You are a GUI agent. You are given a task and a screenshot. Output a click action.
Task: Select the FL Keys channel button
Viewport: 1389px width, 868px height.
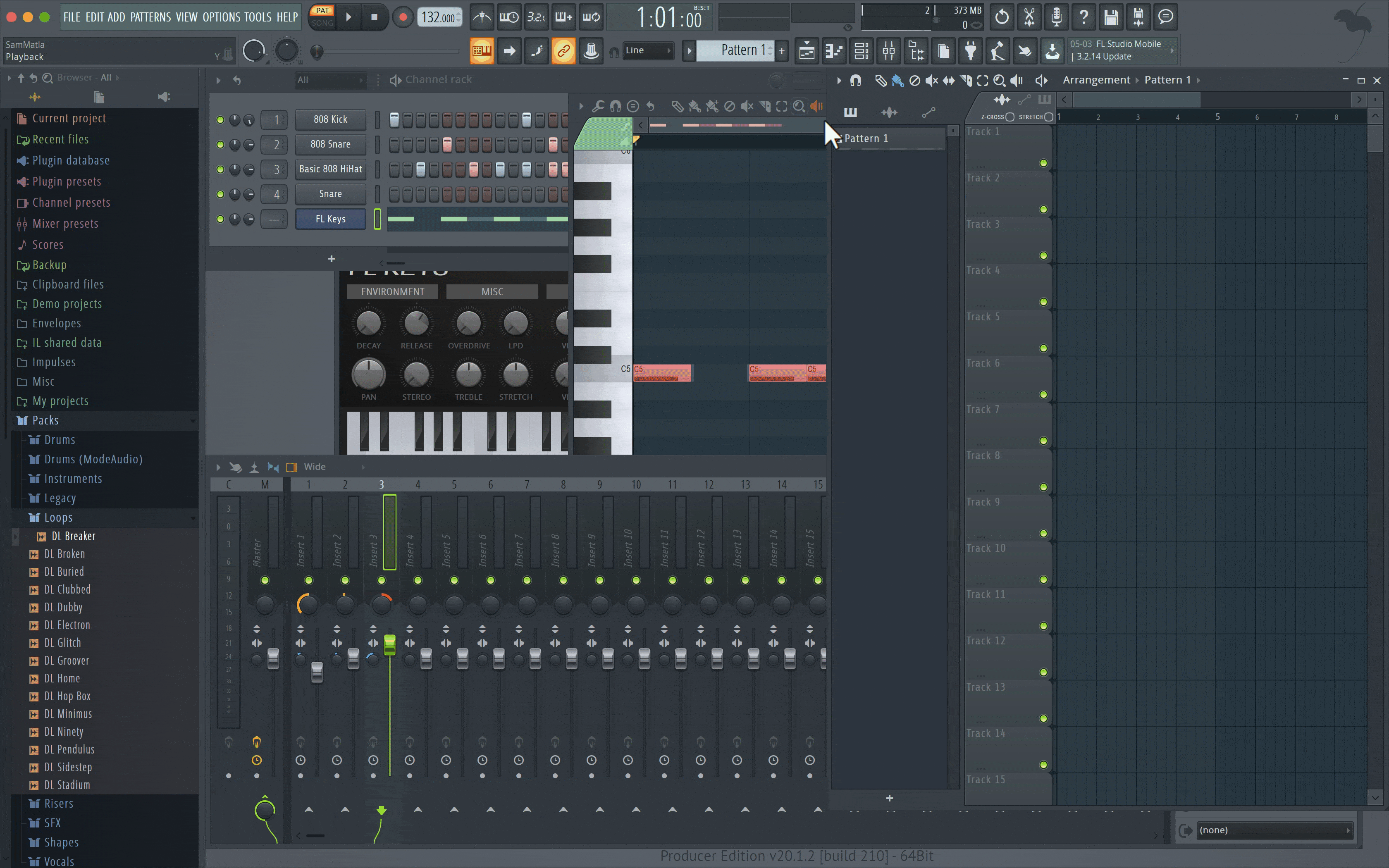(331, 219)
